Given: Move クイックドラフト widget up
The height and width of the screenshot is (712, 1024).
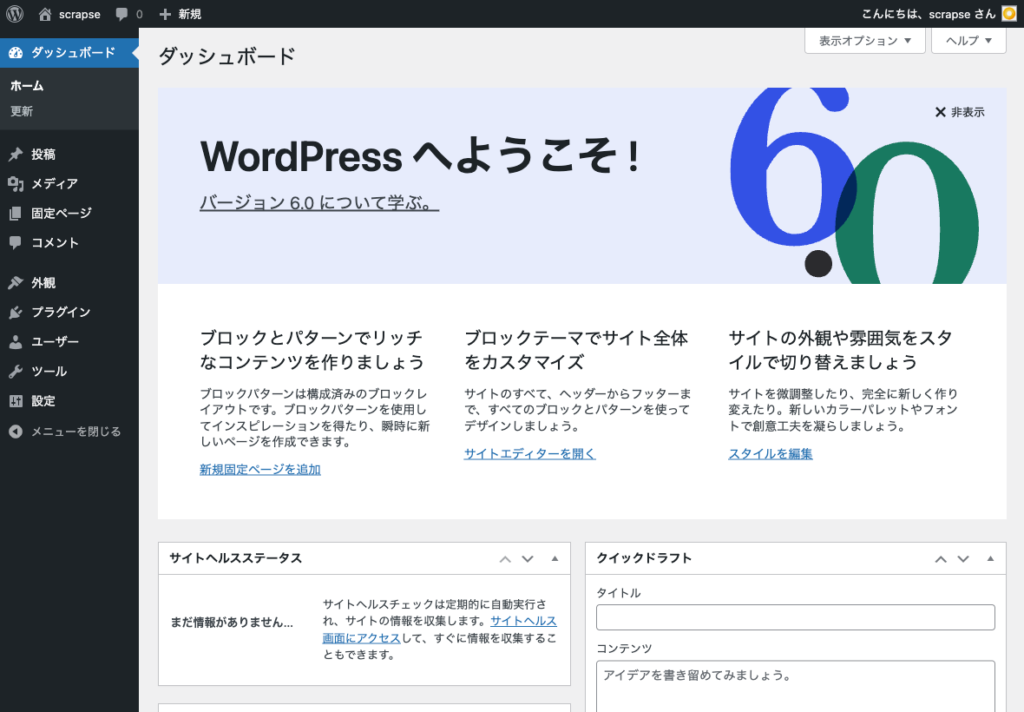Looking at the screenshot, I should [940, 559].
